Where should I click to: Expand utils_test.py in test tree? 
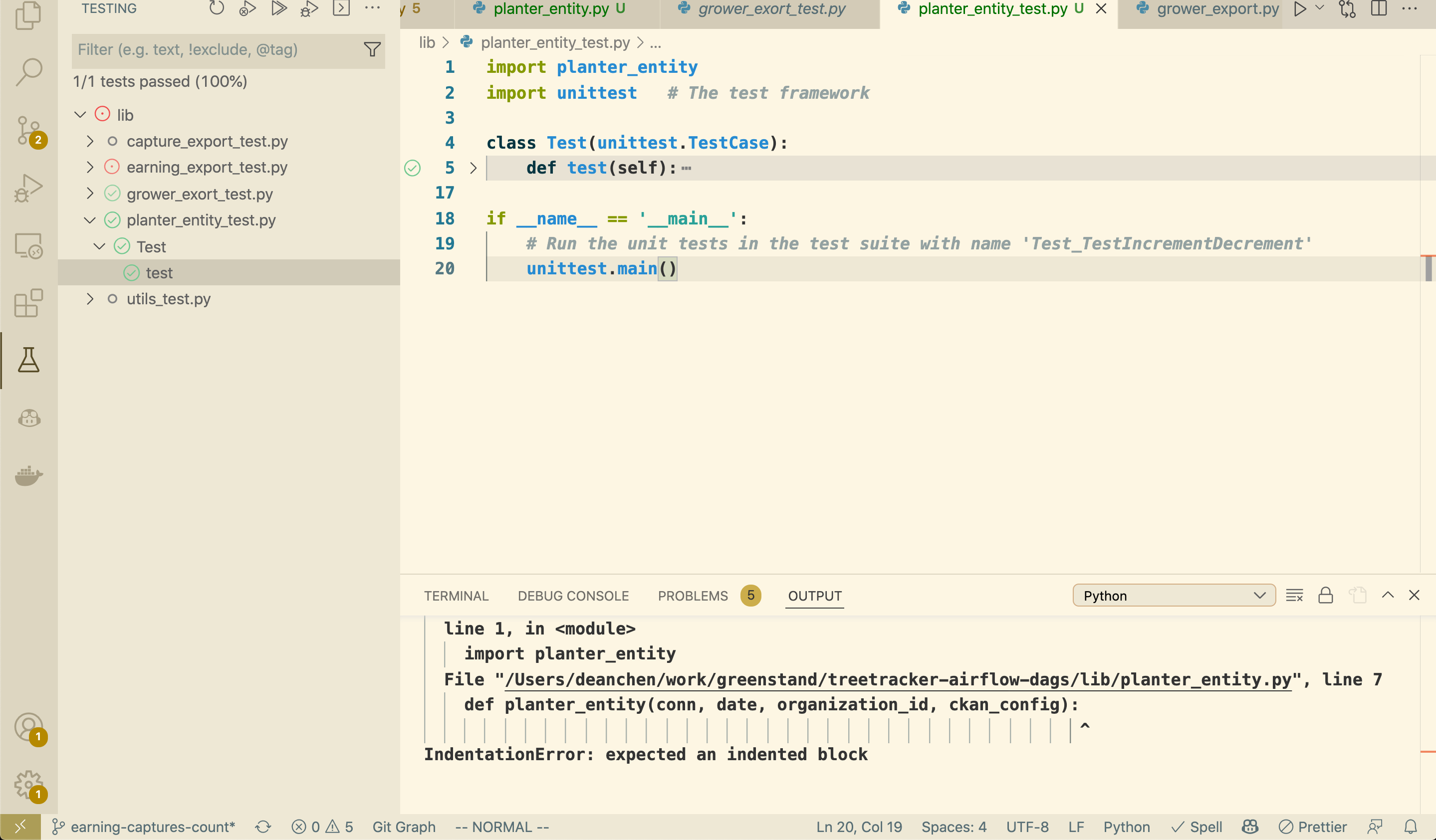[x=89, y=299]
